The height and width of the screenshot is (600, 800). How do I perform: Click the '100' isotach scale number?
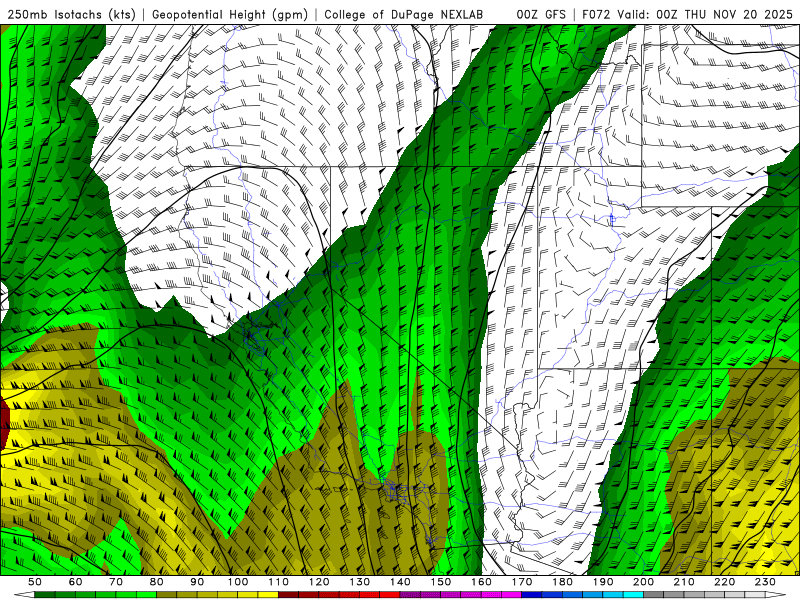[238, 582]
